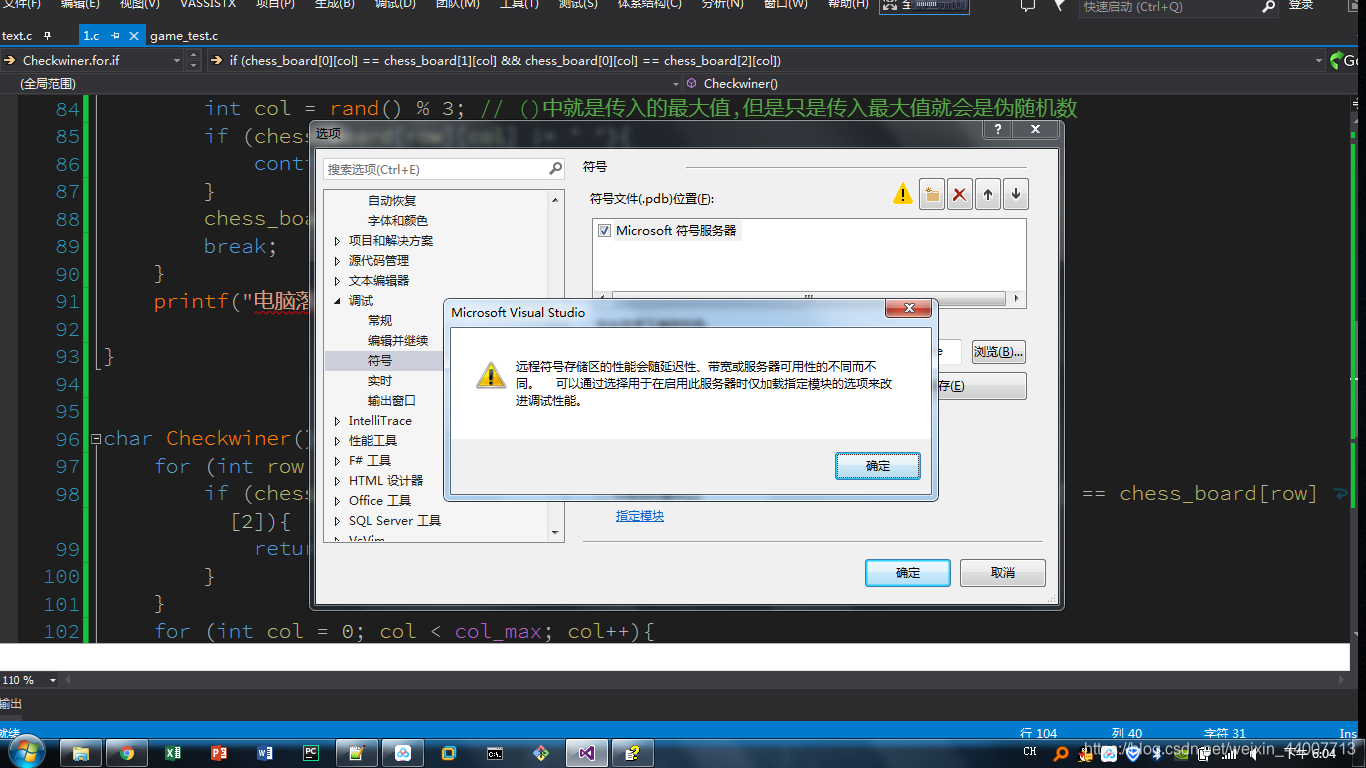Collapse the 调试 tree node
1366x768 pixels.
click(338, 301)
